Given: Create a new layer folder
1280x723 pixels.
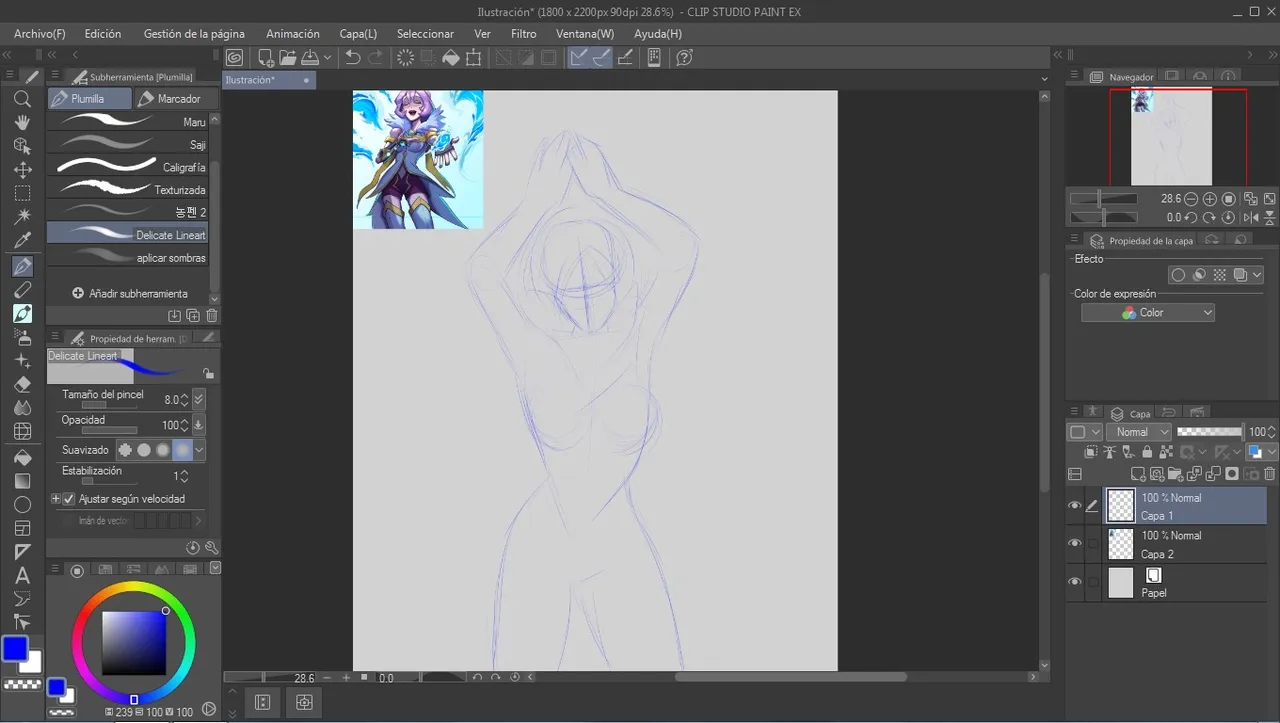Looking at the screenshot, I should coord(1175,474).
